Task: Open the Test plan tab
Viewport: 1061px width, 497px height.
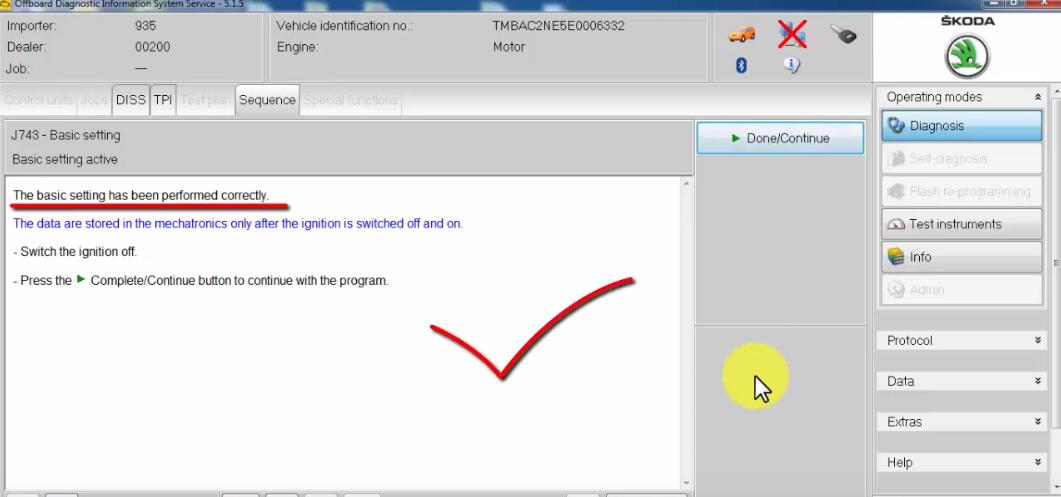Action: pos(206,100)
